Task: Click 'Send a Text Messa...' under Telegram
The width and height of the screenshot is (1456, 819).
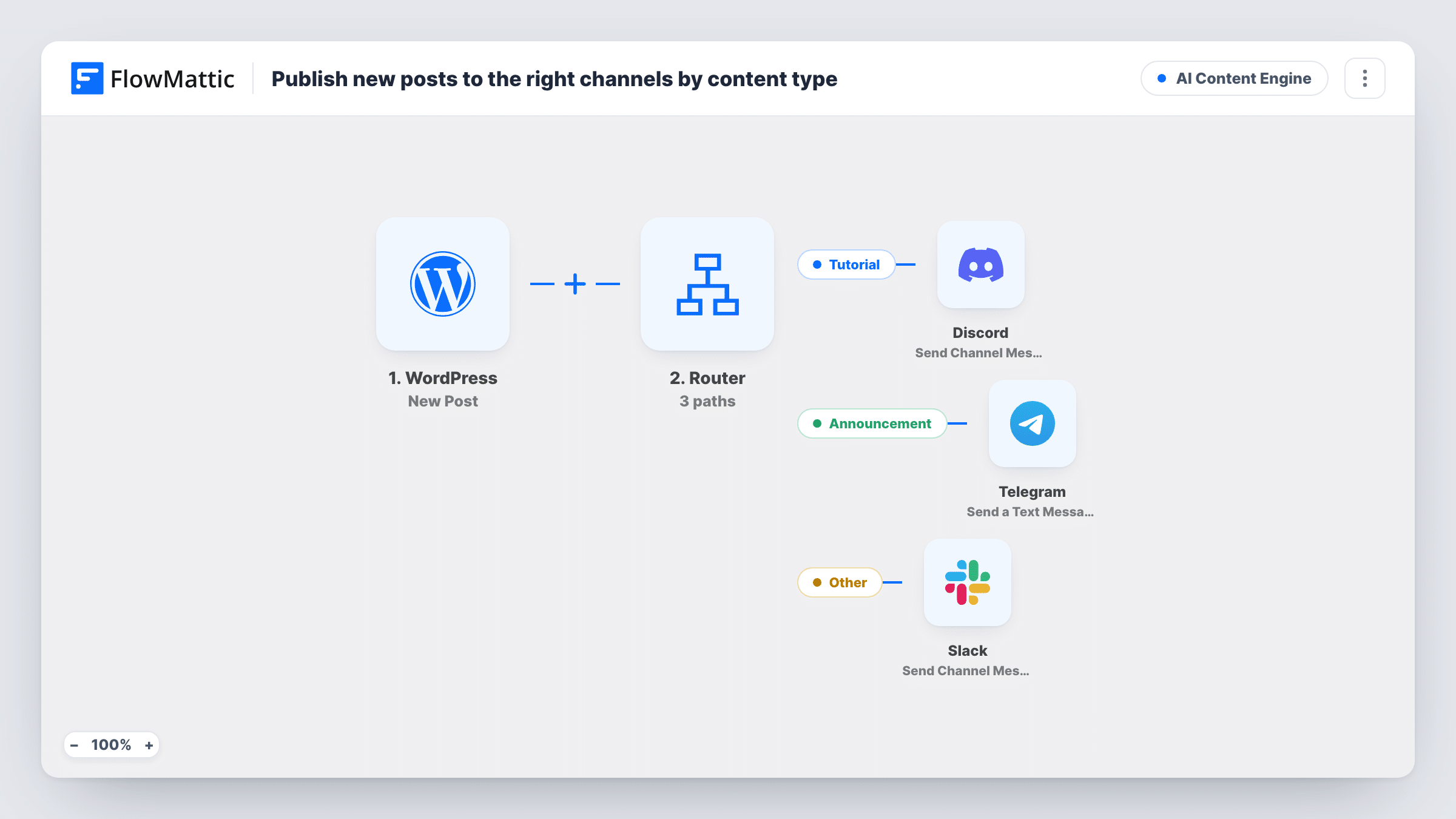Action: [1030, 511]
